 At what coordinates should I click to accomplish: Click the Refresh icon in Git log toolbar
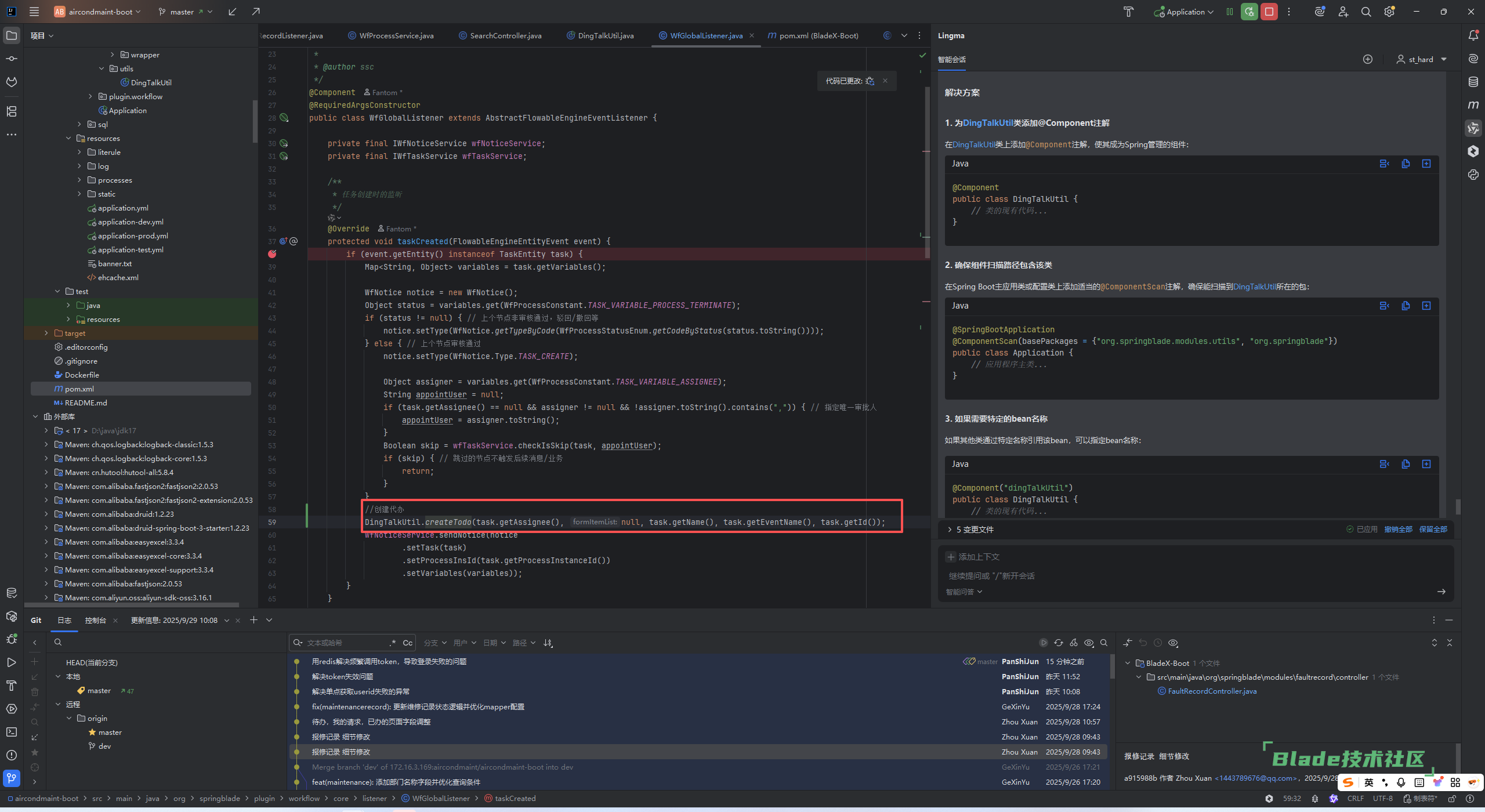[x=1059, y=643]
